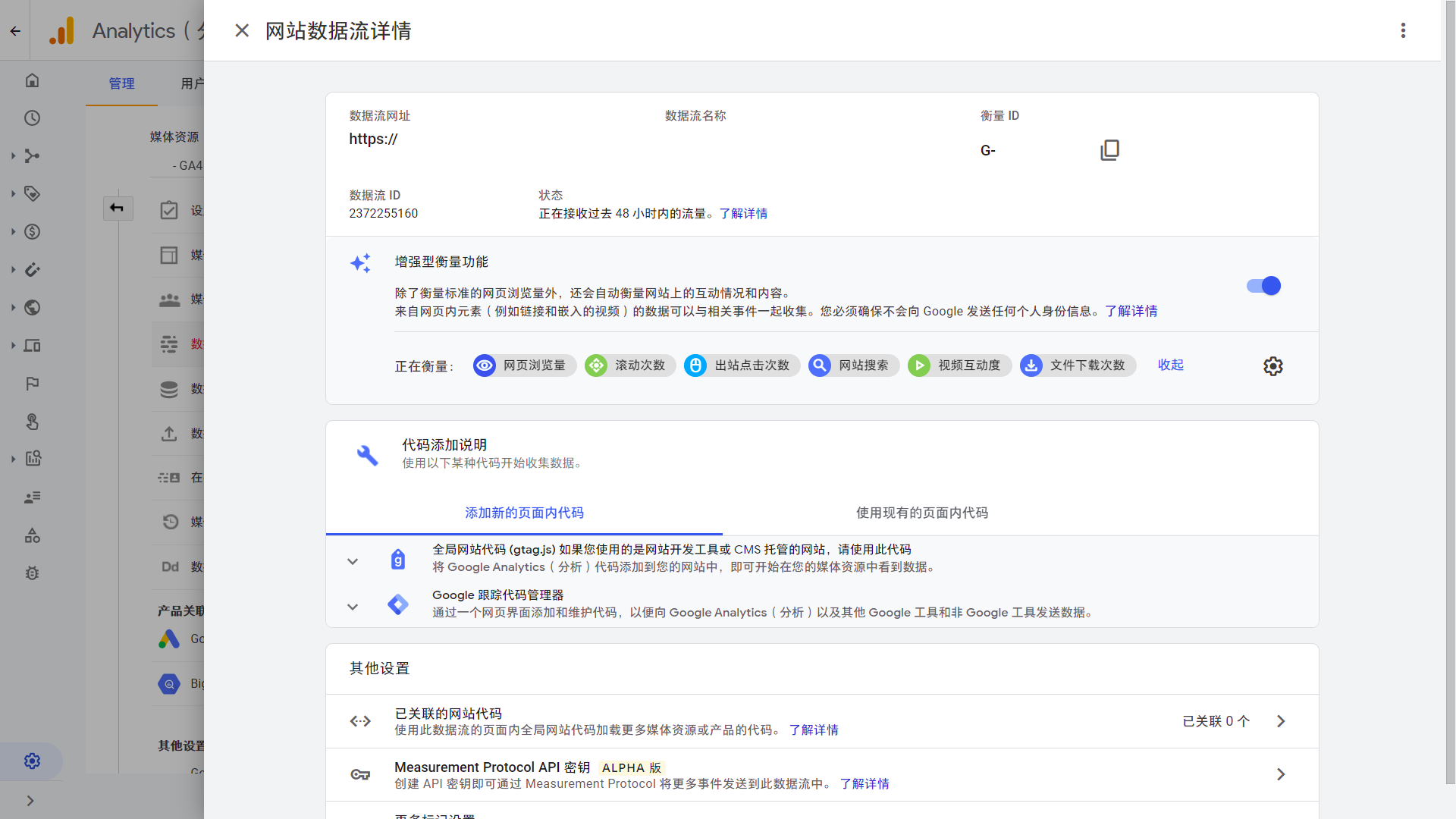The image size is (1456, 819).
Task: Click the 视频互动度 video engagement chip
Action: point(959,366)
